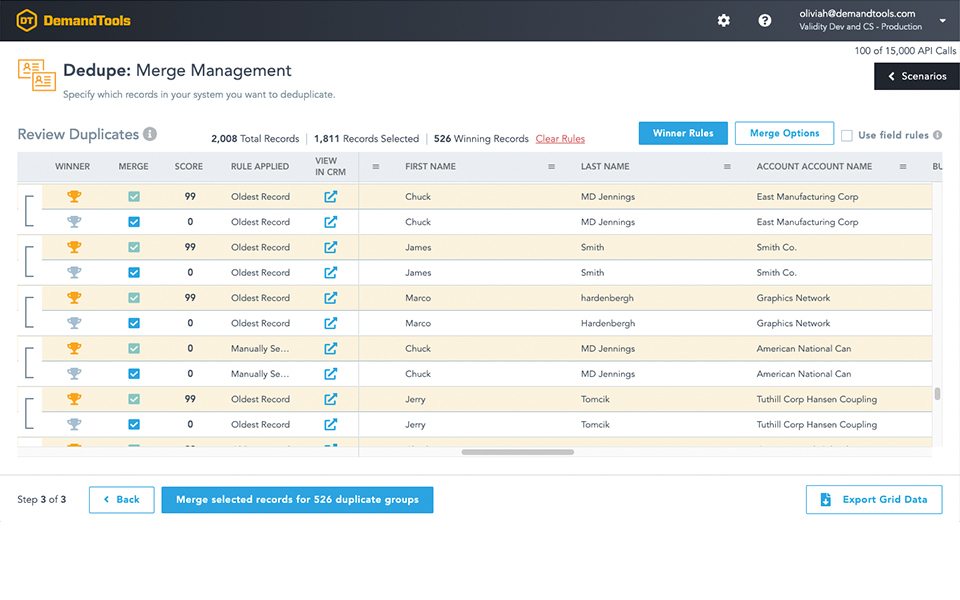Uncheck merge box on Jerry Tomcik score 0 row

point(134,424)
